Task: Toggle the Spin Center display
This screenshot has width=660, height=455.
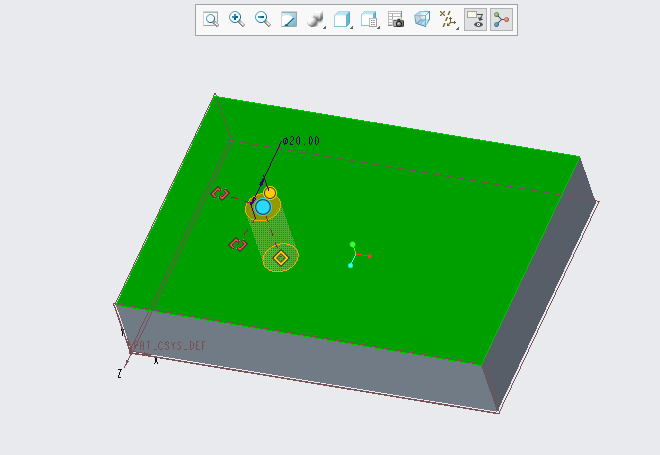Action: pos(501,19)
